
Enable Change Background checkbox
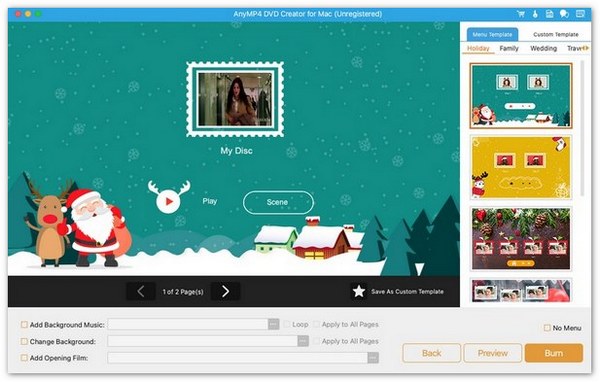pyautogui.click(x=24, y=341)
